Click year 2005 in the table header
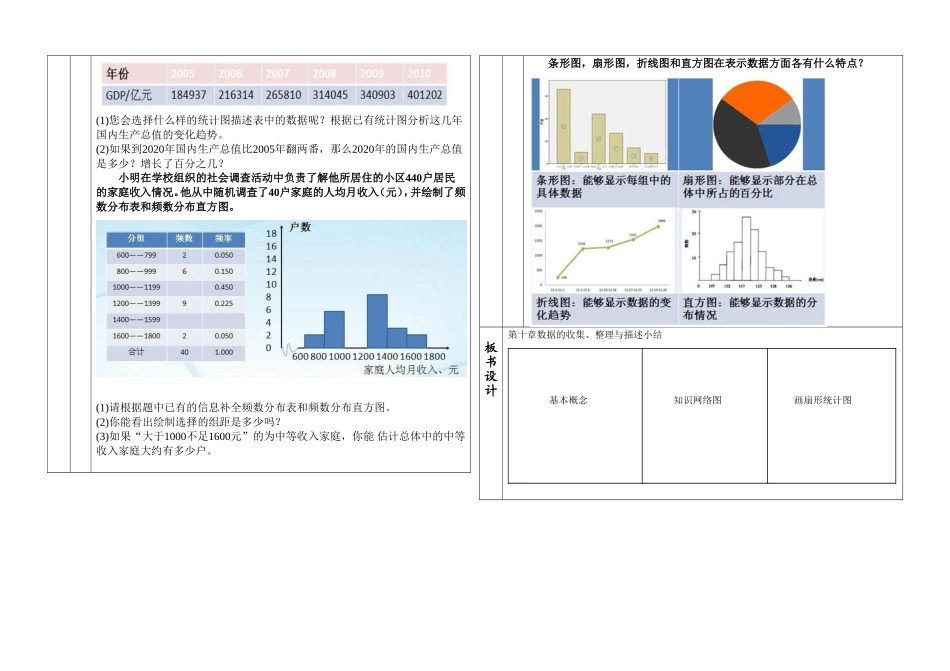 (x=182, y=74)
